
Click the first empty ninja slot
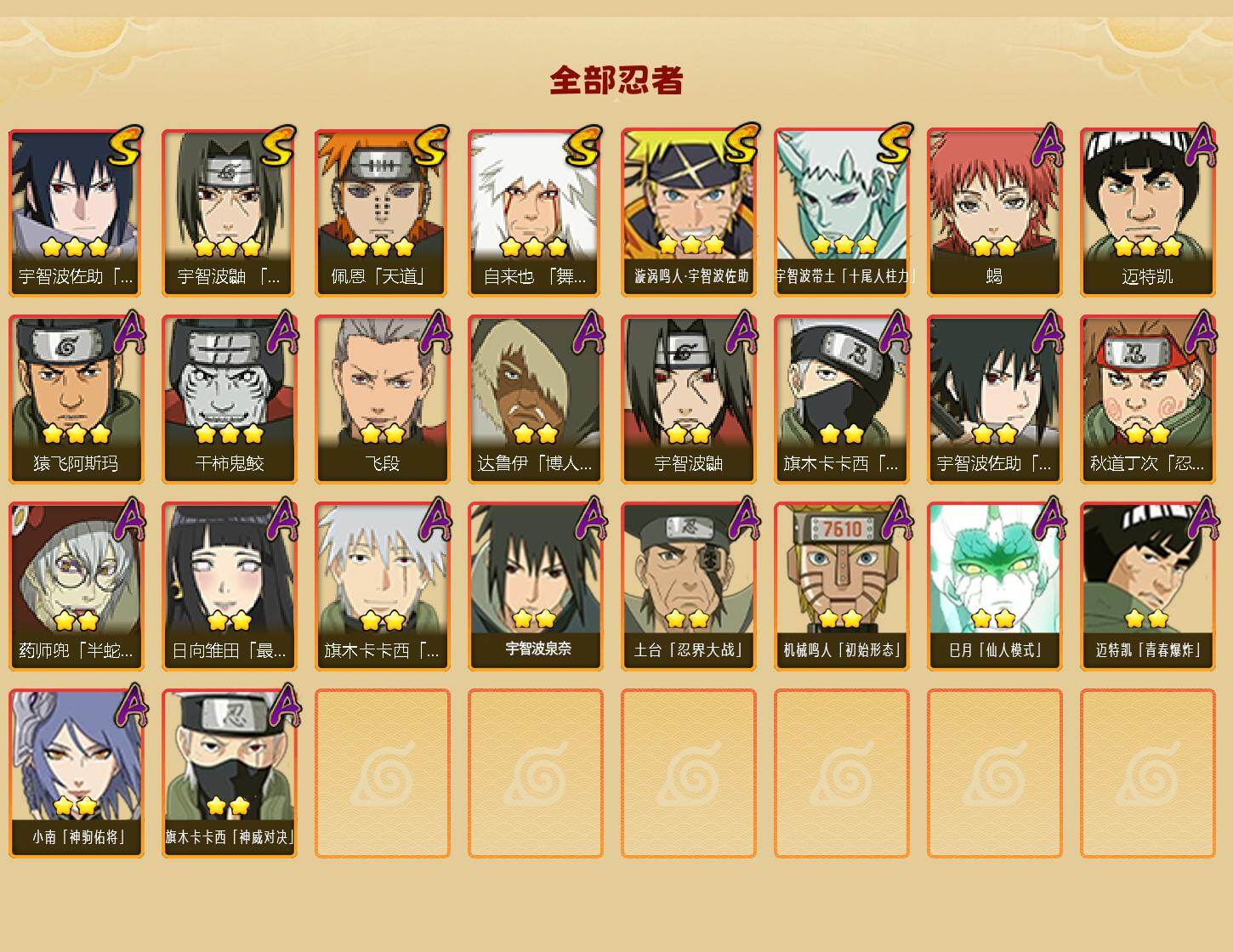click(382, 773)
